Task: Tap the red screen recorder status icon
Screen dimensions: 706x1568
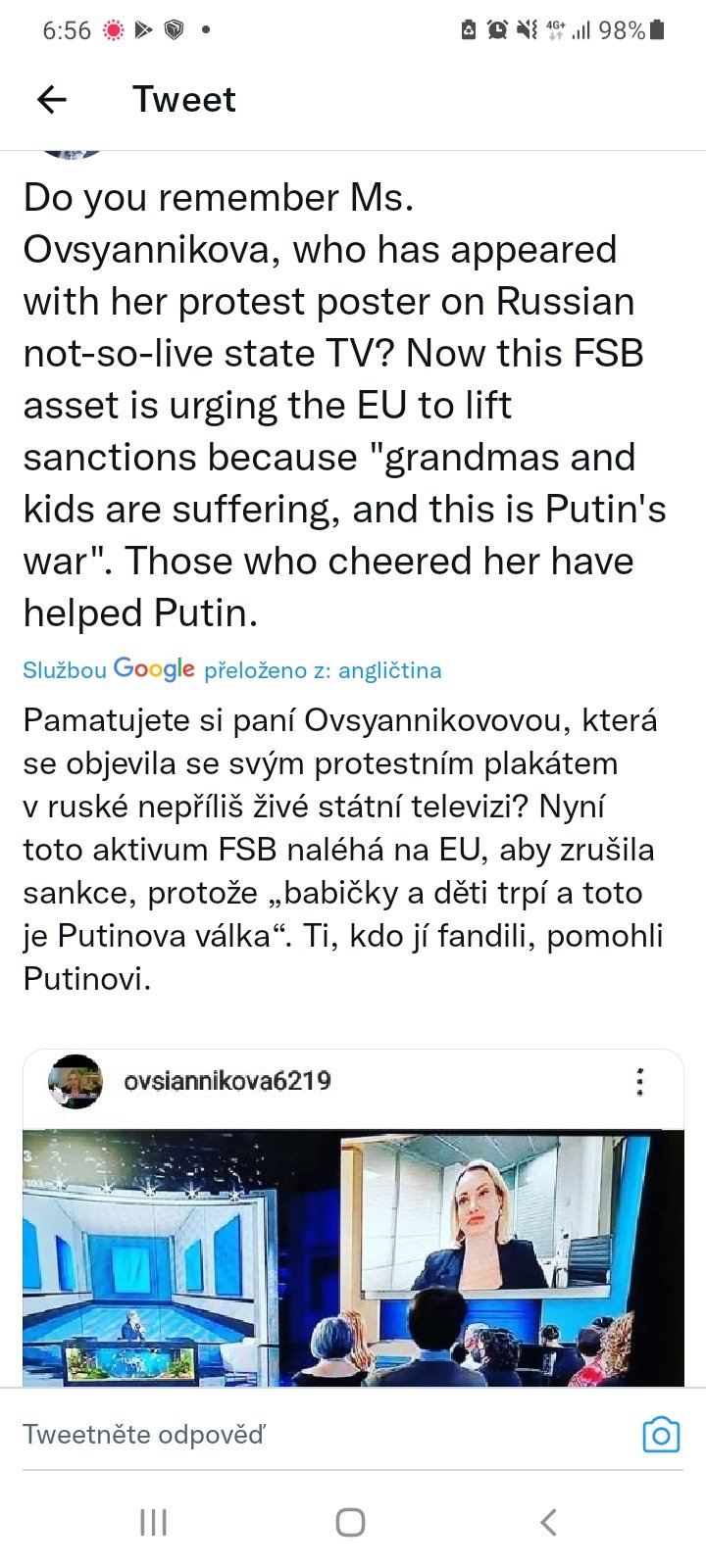Action: 114,30
